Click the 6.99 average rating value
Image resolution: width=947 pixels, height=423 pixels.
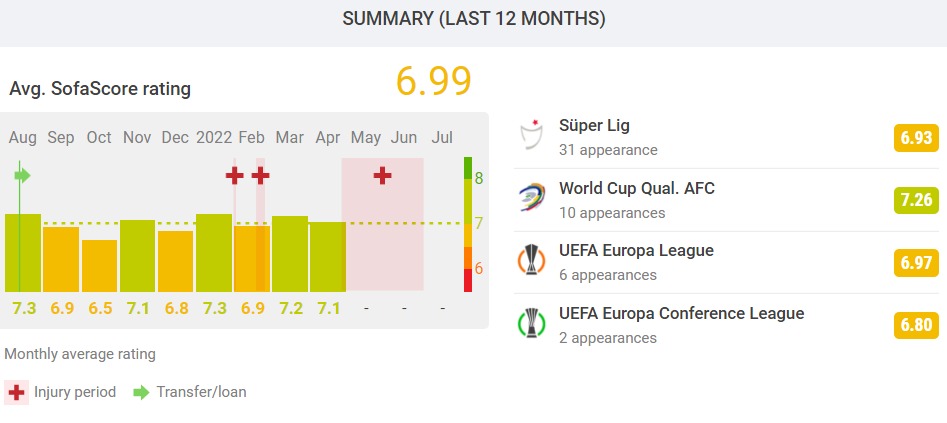(433, 82)
